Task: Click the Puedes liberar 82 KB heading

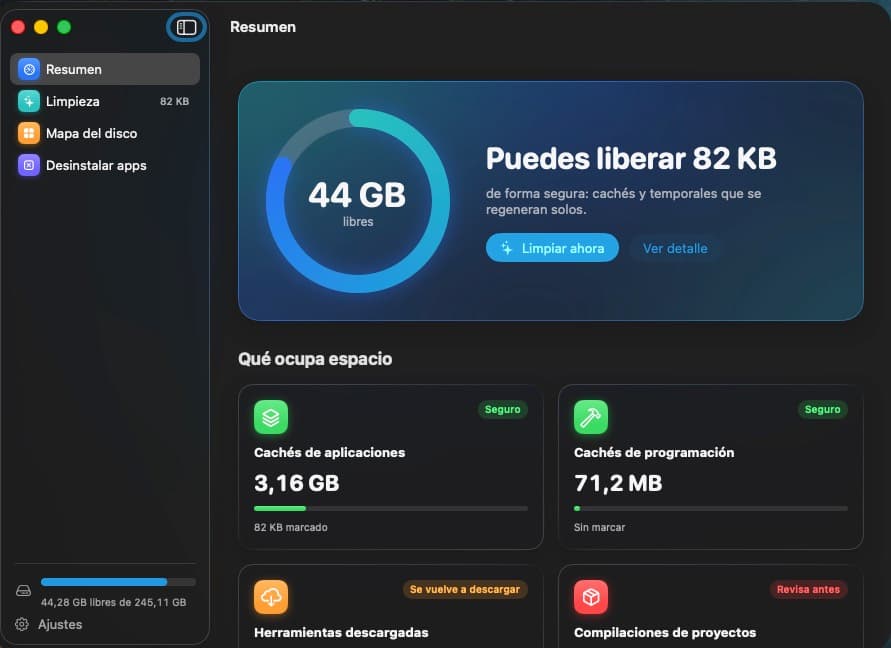Action: pyautogui.click(x=631, y=159)
